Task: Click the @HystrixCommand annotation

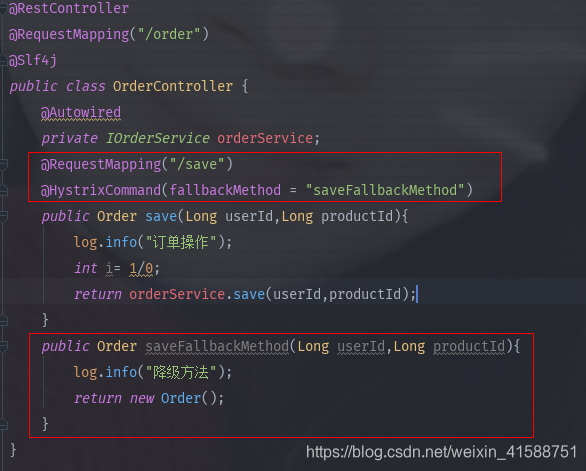Action: pos(101,190)
